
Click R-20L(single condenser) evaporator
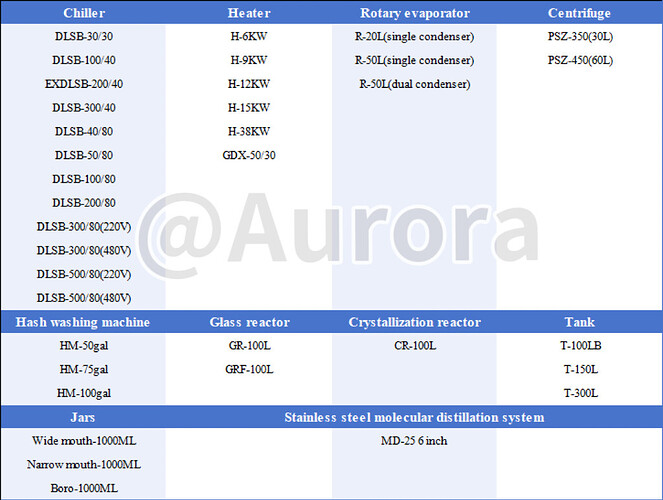point(415,37)
